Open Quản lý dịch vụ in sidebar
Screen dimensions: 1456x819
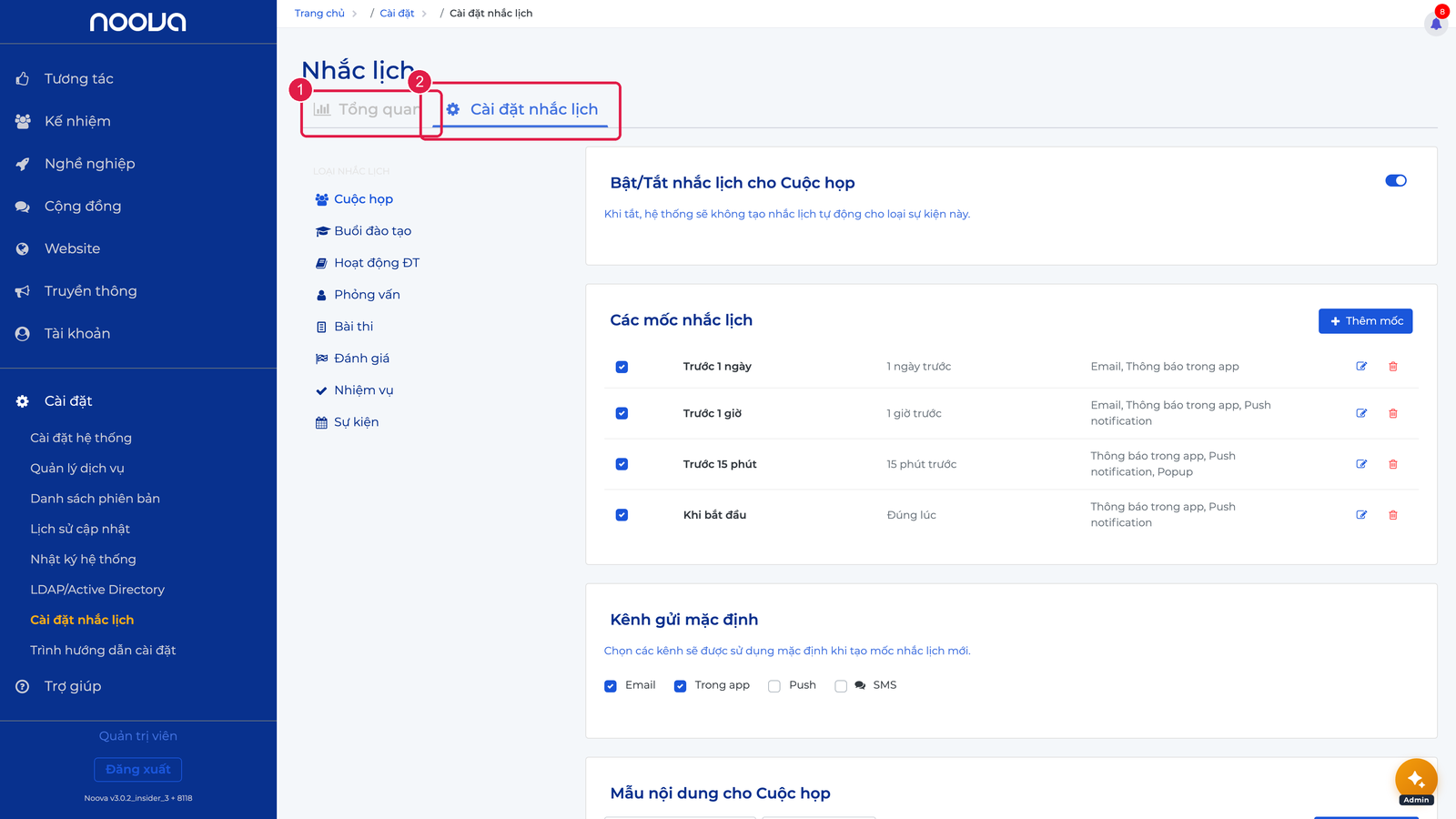(77, 468)
